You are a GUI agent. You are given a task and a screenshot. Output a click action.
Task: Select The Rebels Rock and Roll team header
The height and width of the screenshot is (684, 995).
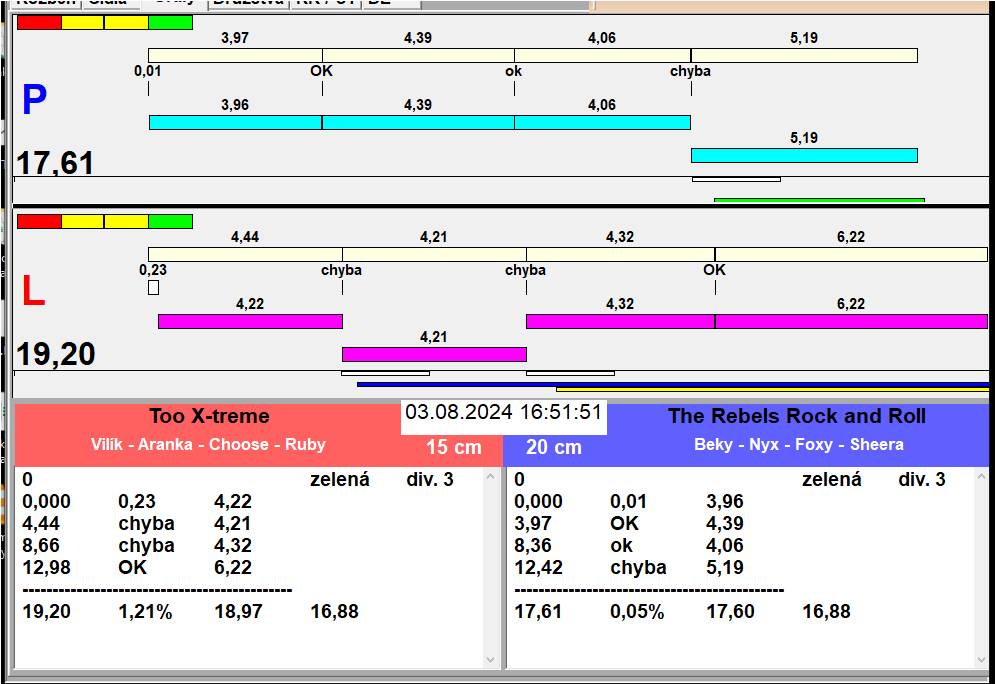pyautogui.click(x=797, y=416)
